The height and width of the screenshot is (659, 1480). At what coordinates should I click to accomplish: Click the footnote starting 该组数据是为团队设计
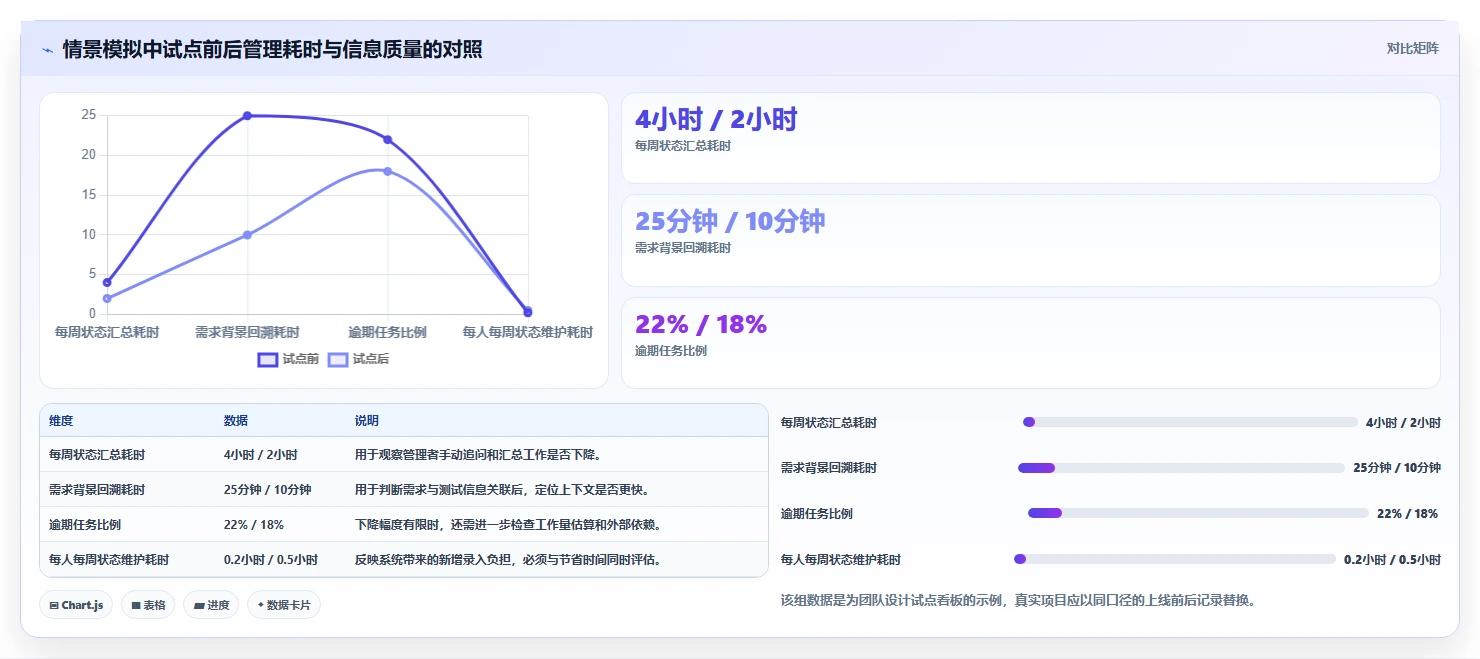1018,601
